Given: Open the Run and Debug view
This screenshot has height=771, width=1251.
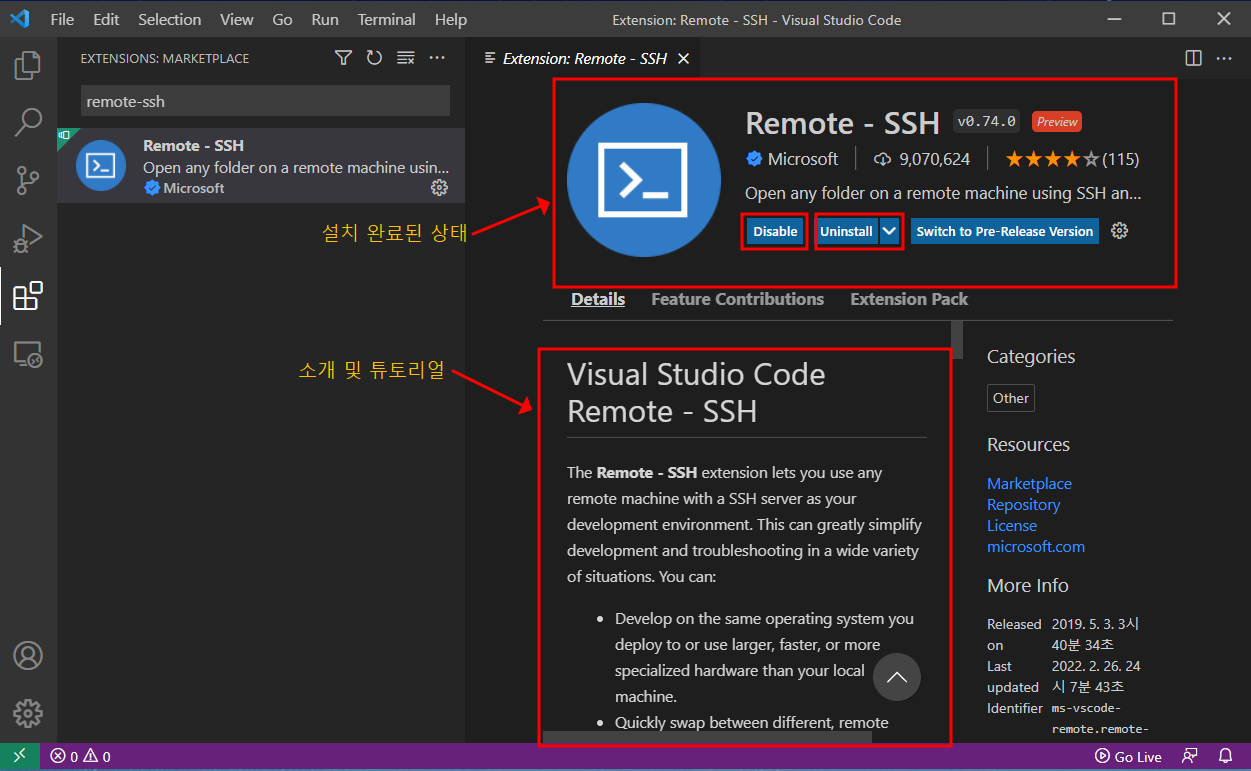Looking at the screenshot, I should [x=28, y=238].
